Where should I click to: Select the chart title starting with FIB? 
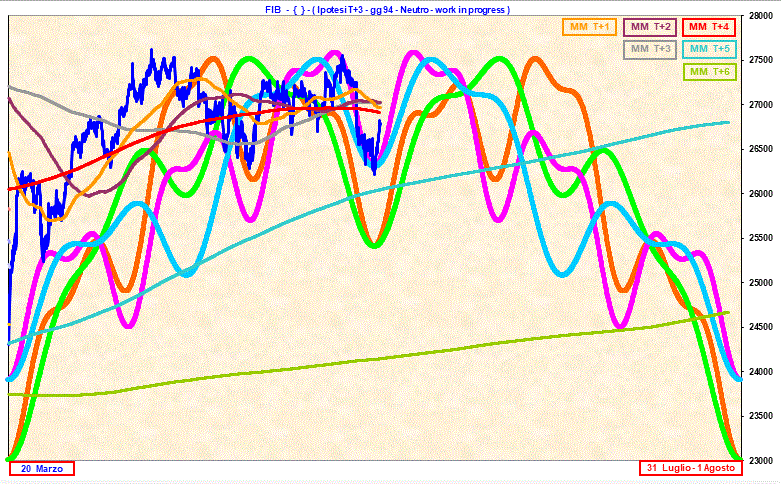pyautogui.click(x=387, y=9)
